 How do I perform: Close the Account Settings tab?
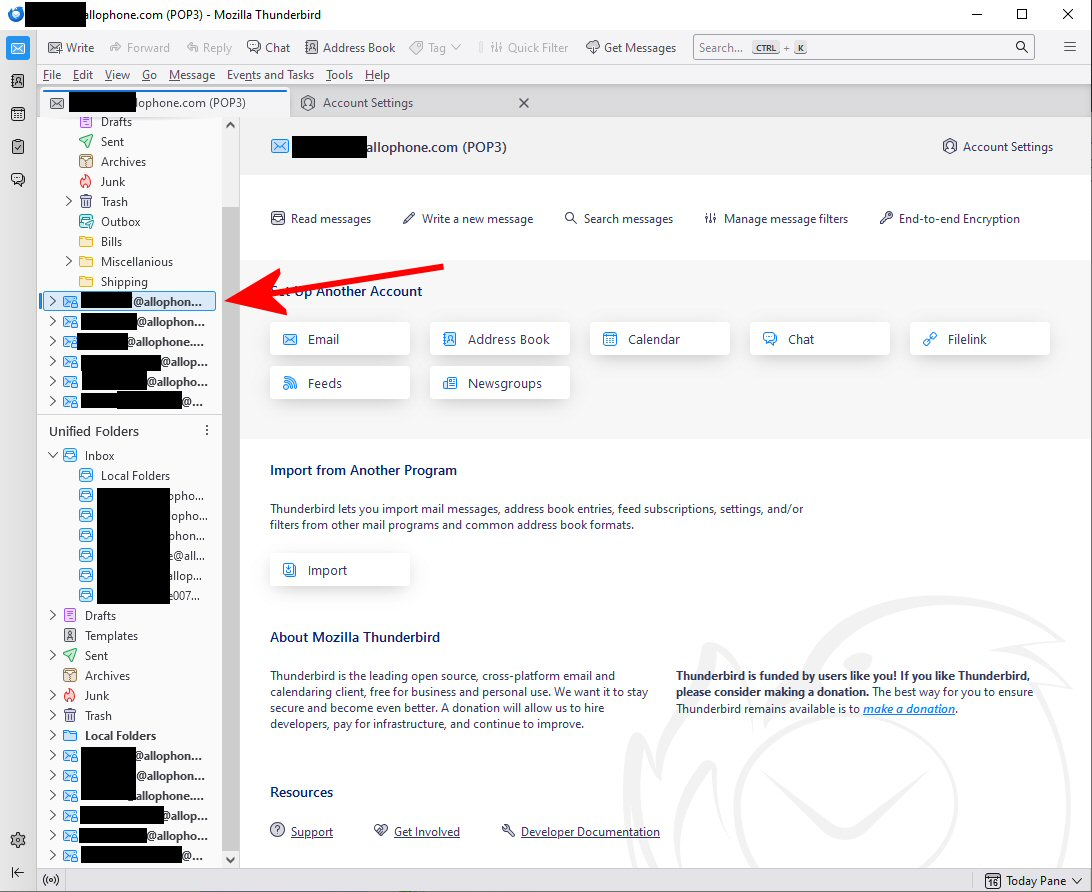point(524,103)
